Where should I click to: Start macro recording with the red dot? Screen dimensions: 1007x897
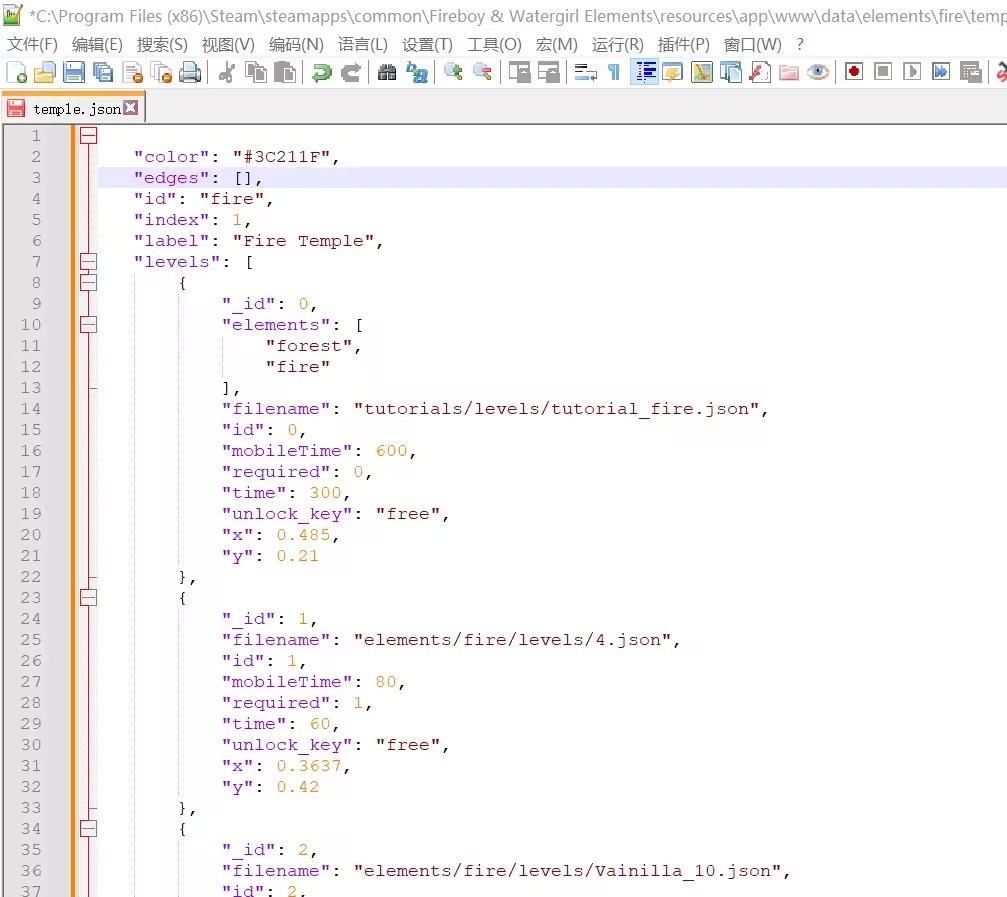pyautogui.click(x=854, y=72)
